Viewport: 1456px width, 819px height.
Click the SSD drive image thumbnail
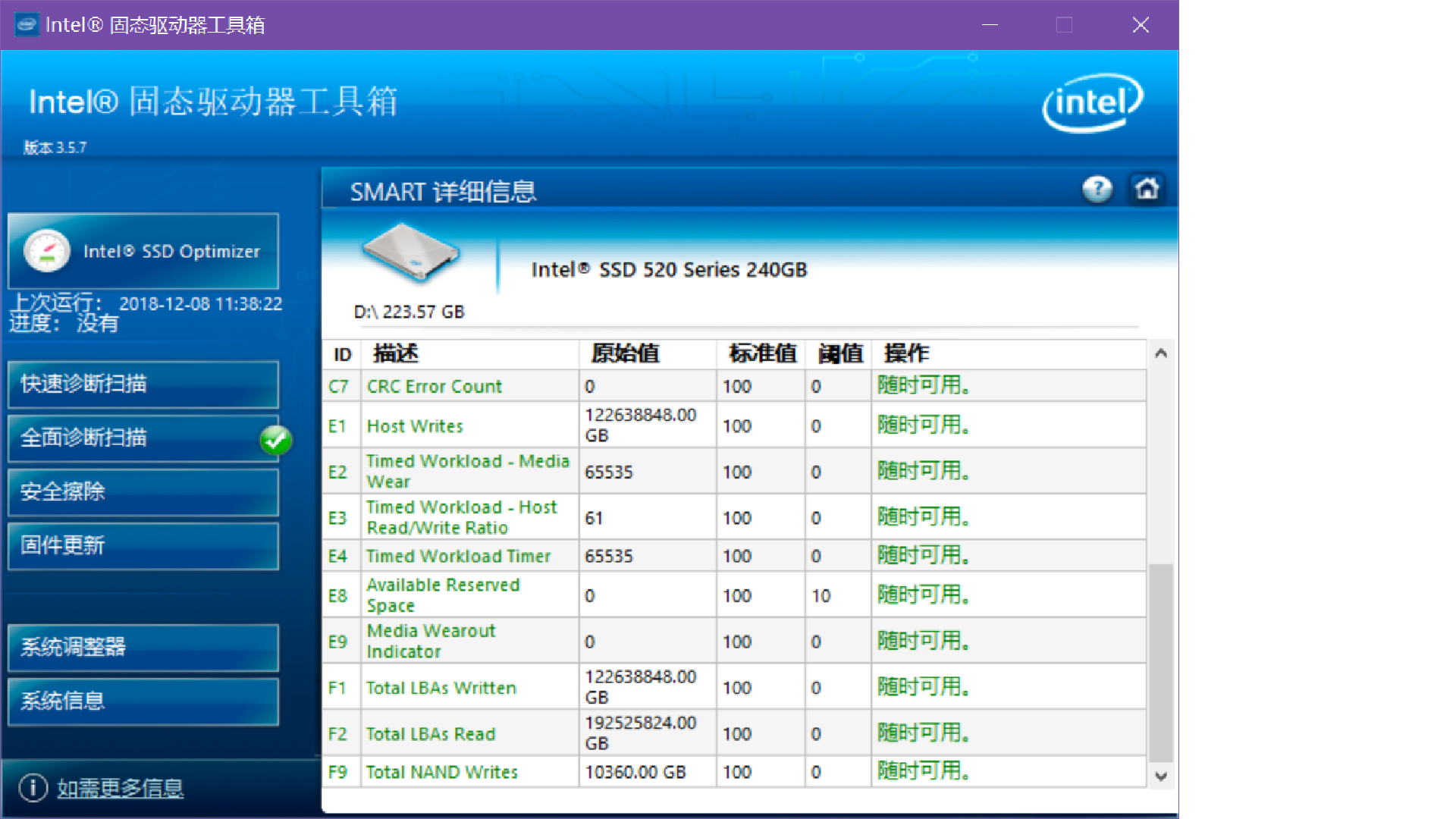click(410, 253)
